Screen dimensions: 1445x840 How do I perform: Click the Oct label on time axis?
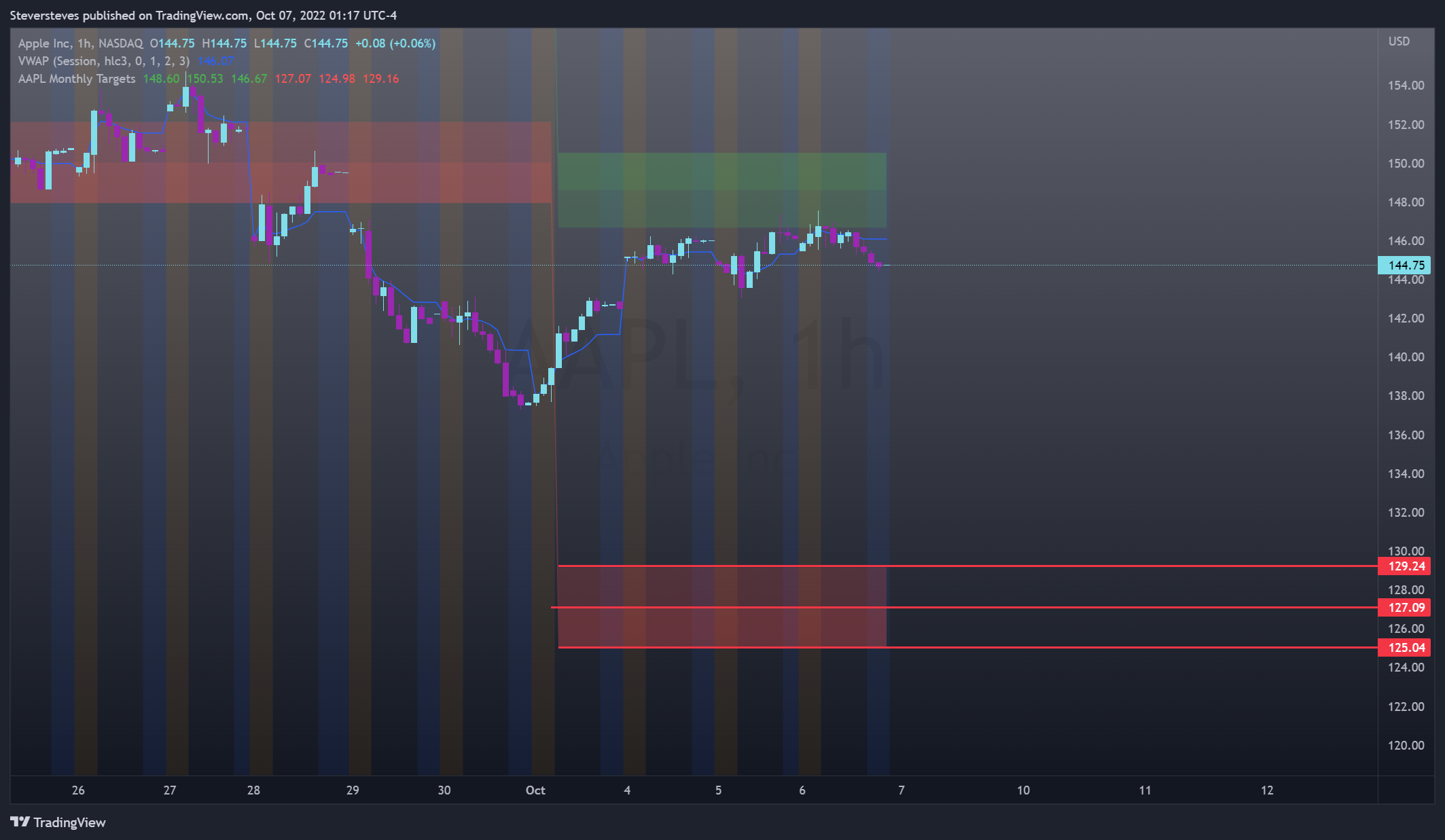[x=535, y=790]
